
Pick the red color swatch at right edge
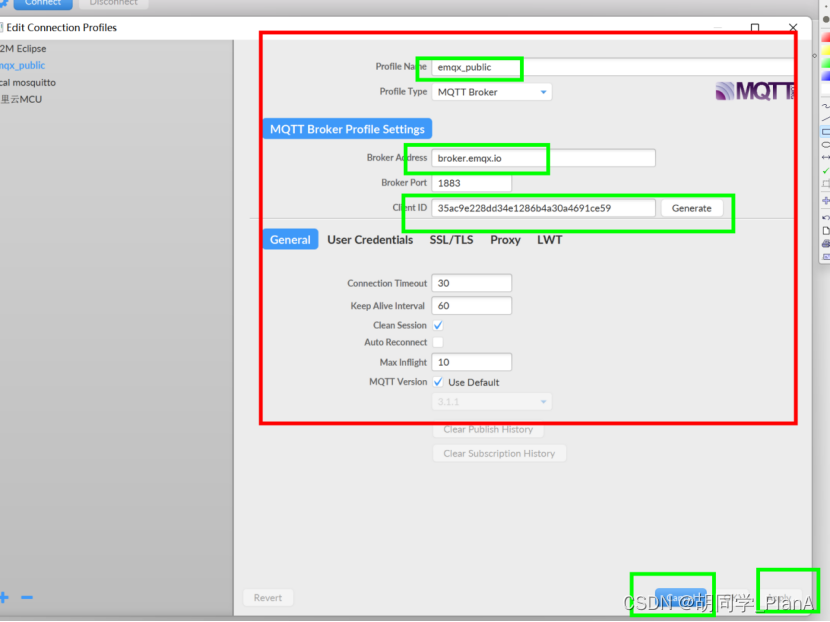pyautogui.click(x=826, y=38)
